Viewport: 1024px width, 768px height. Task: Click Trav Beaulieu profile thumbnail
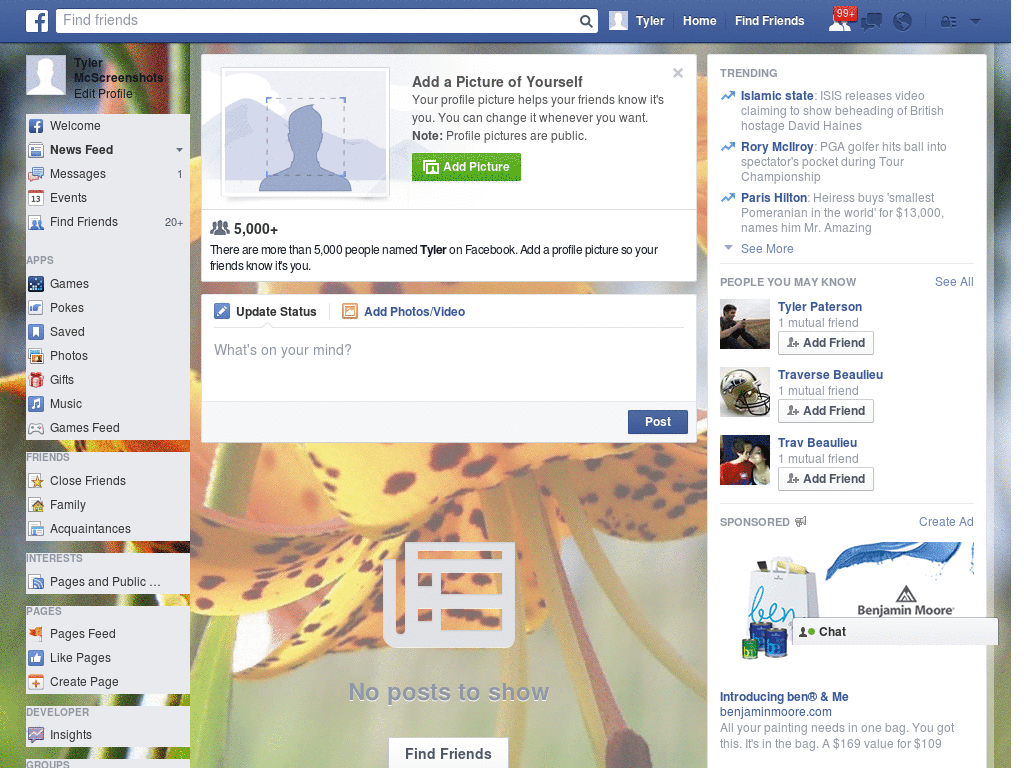[x=744, y=460]
